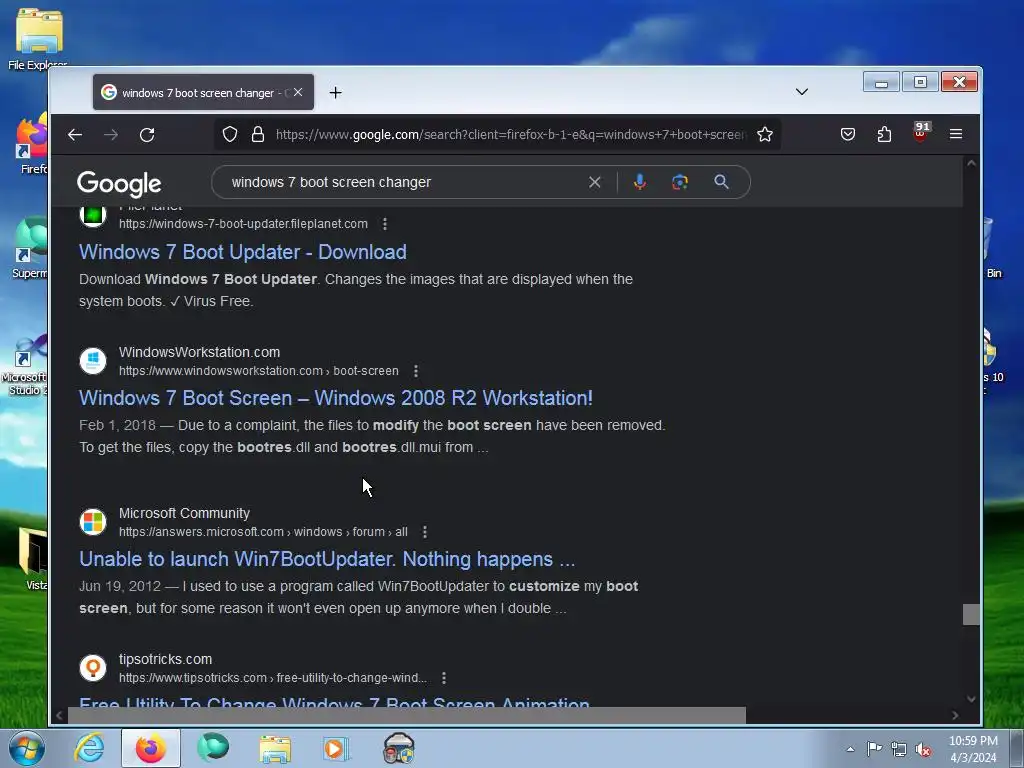The width and height of the screenshot is (1024, 768).
Task: Click the Google search input field
Action: click(405, 182)
